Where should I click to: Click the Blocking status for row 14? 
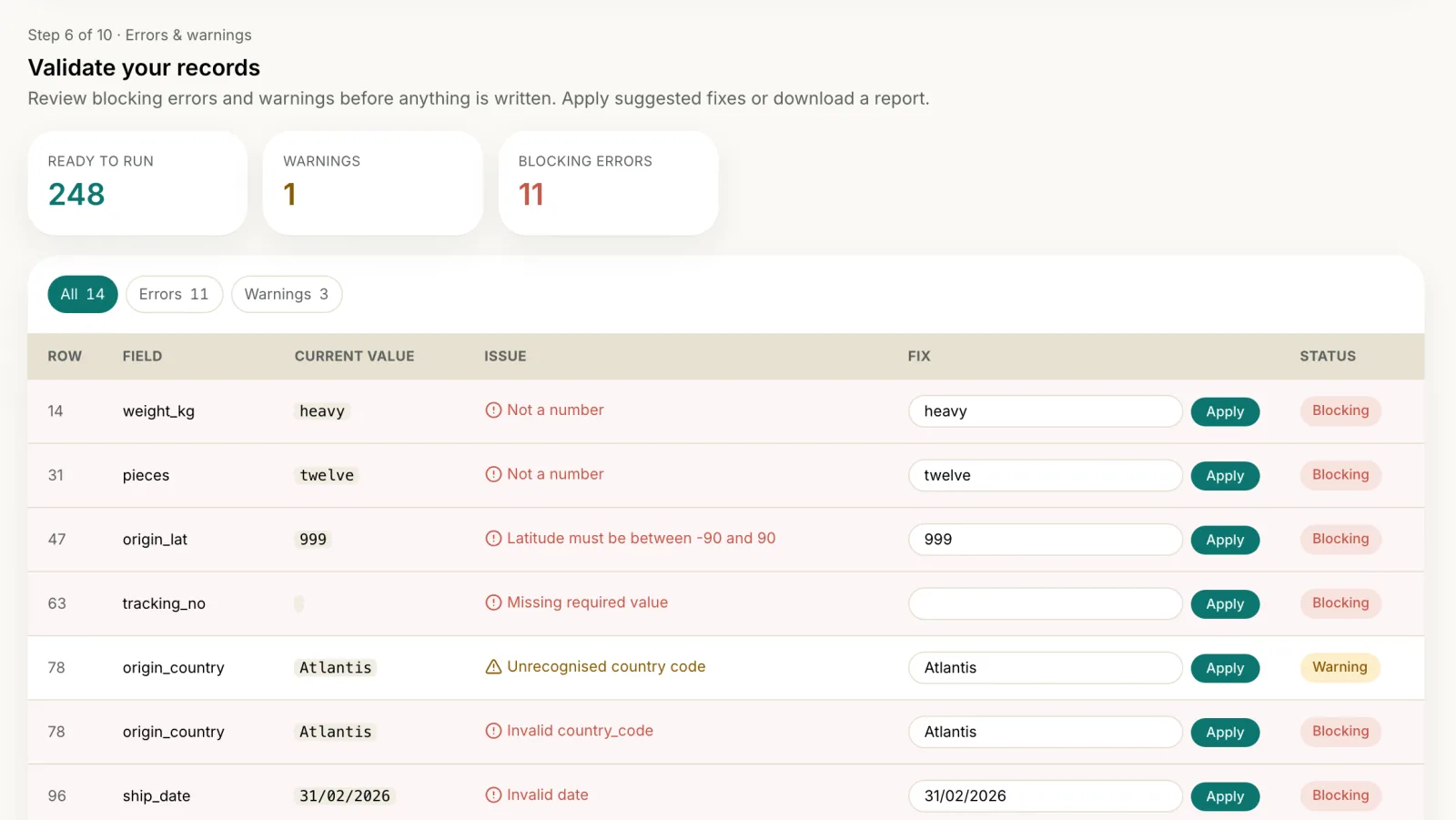tap(1340, 410)
